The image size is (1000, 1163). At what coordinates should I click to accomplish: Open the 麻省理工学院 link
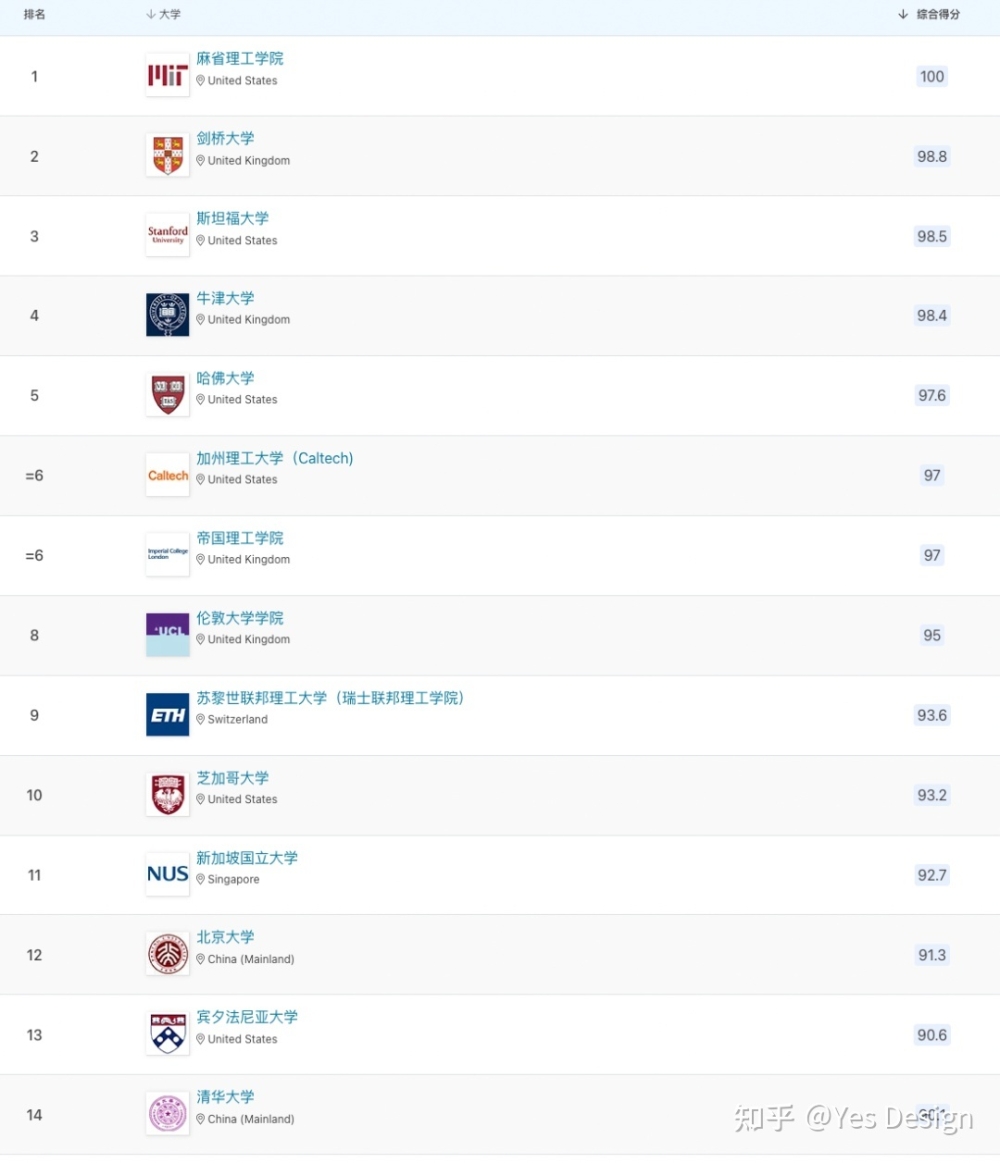(240, 59)
